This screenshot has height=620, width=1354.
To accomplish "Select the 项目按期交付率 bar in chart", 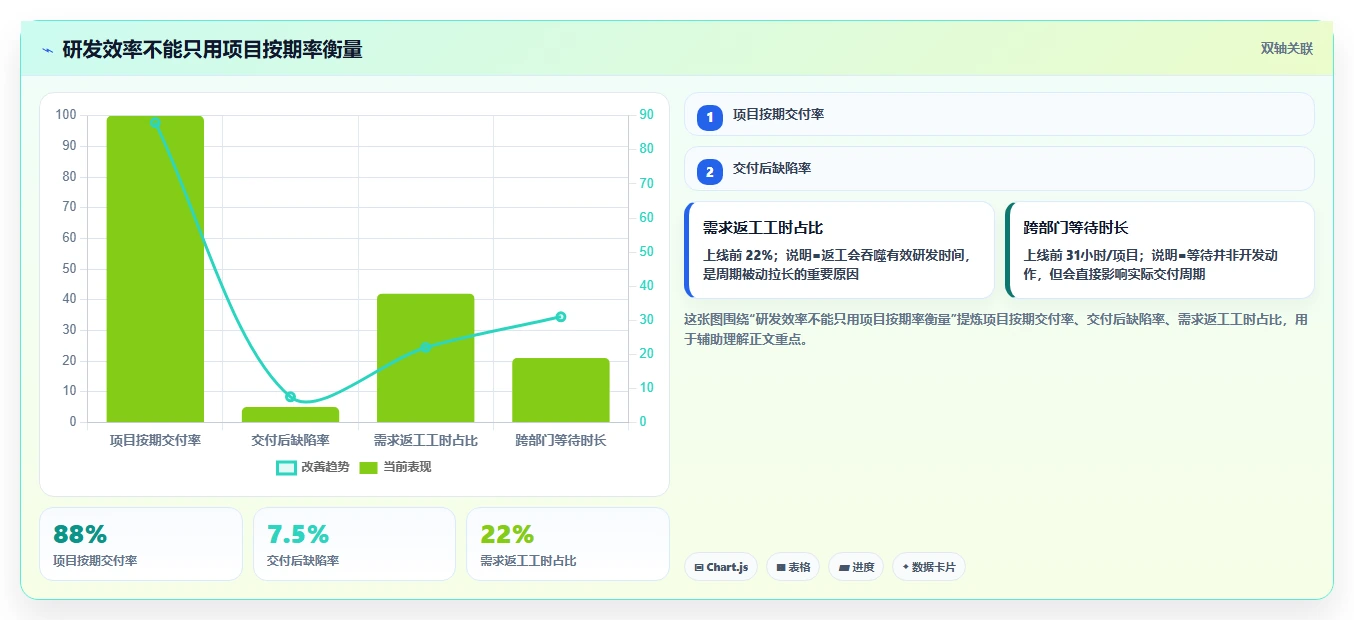I will click(x=155, y=269).
